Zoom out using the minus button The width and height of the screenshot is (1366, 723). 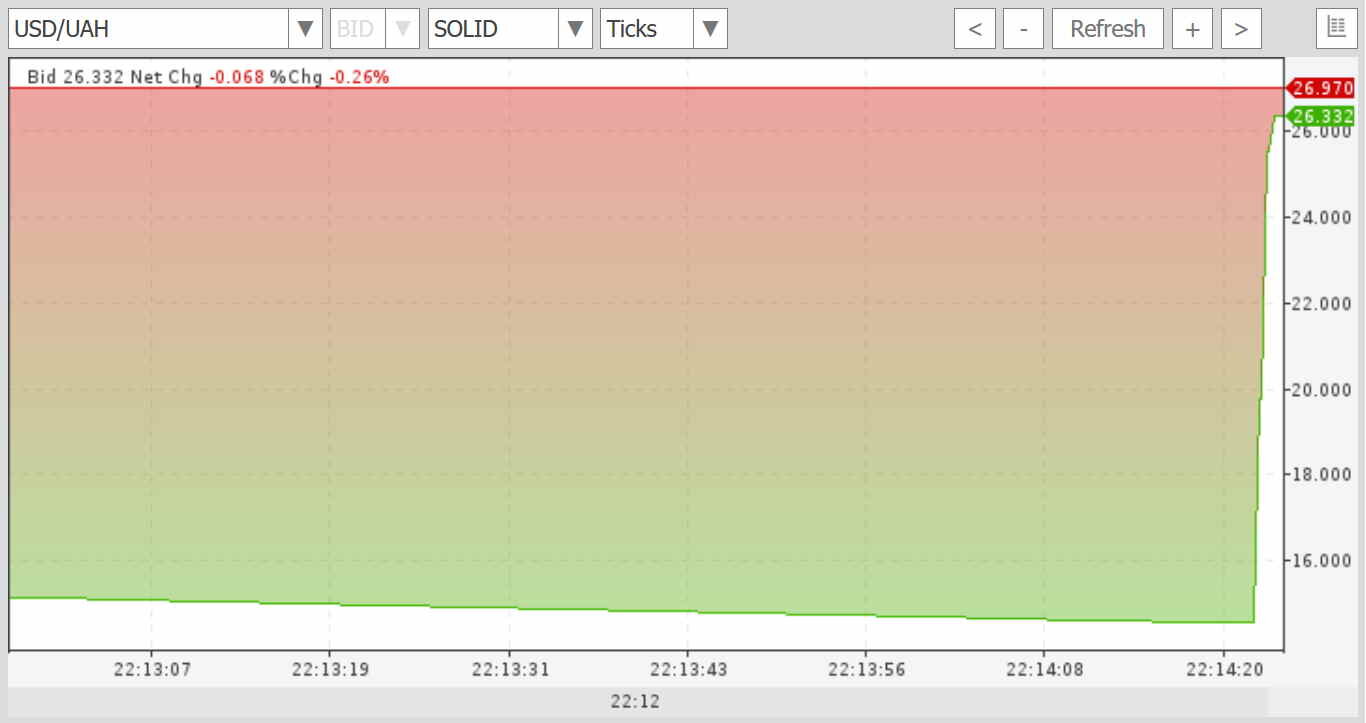(x=1023, y=29)
